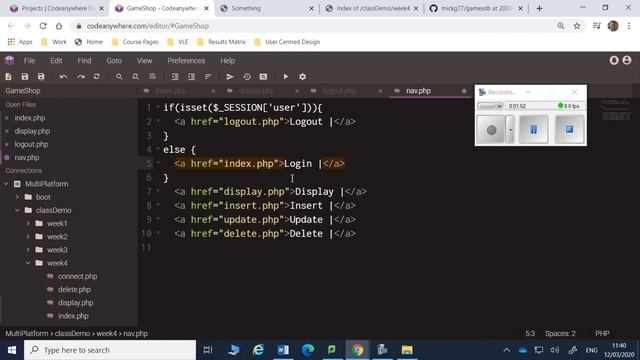Bookmark page with the star icon
The image size is (640, 360).
click(x=577, y=26)
